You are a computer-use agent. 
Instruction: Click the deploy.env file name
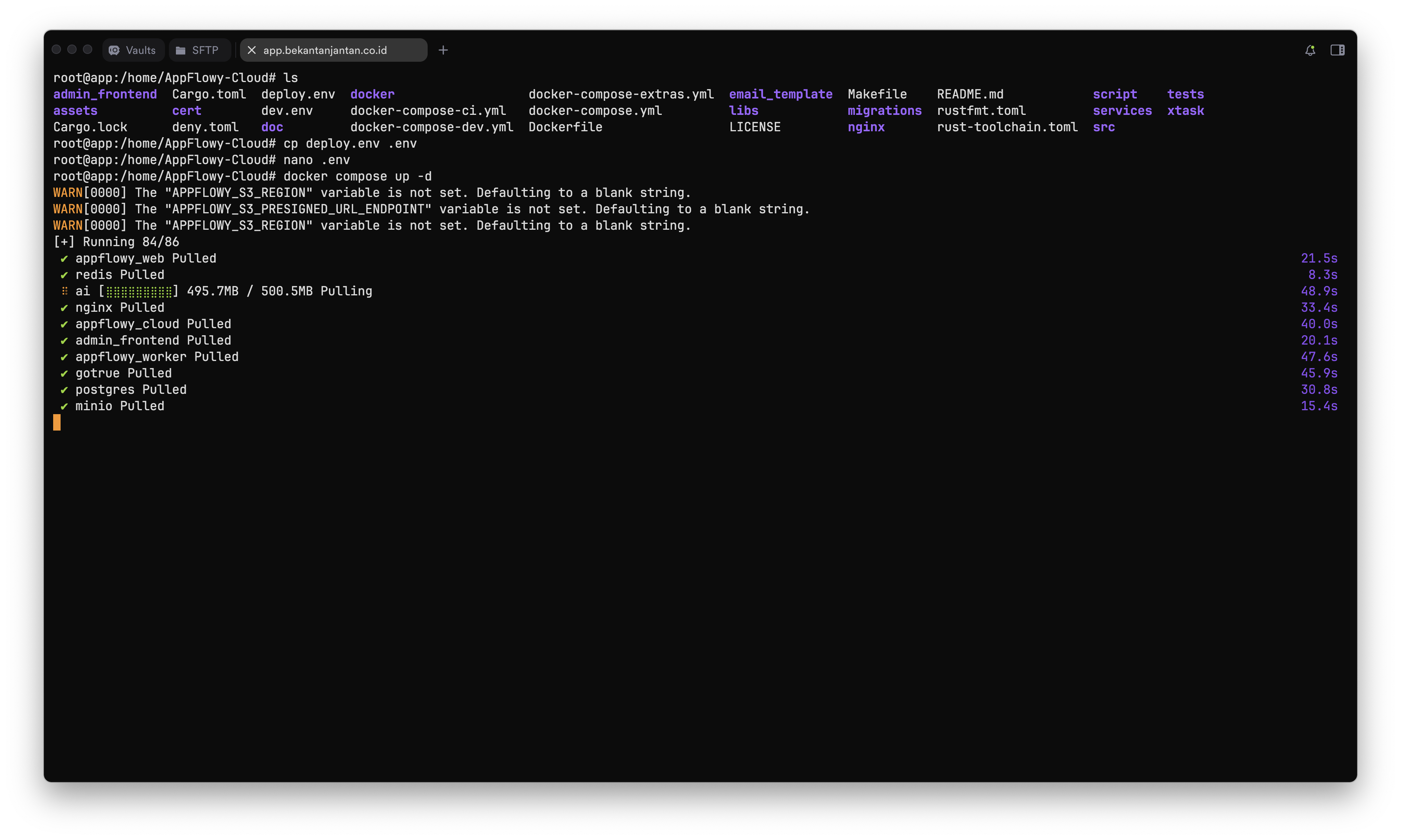coord(298,94)
